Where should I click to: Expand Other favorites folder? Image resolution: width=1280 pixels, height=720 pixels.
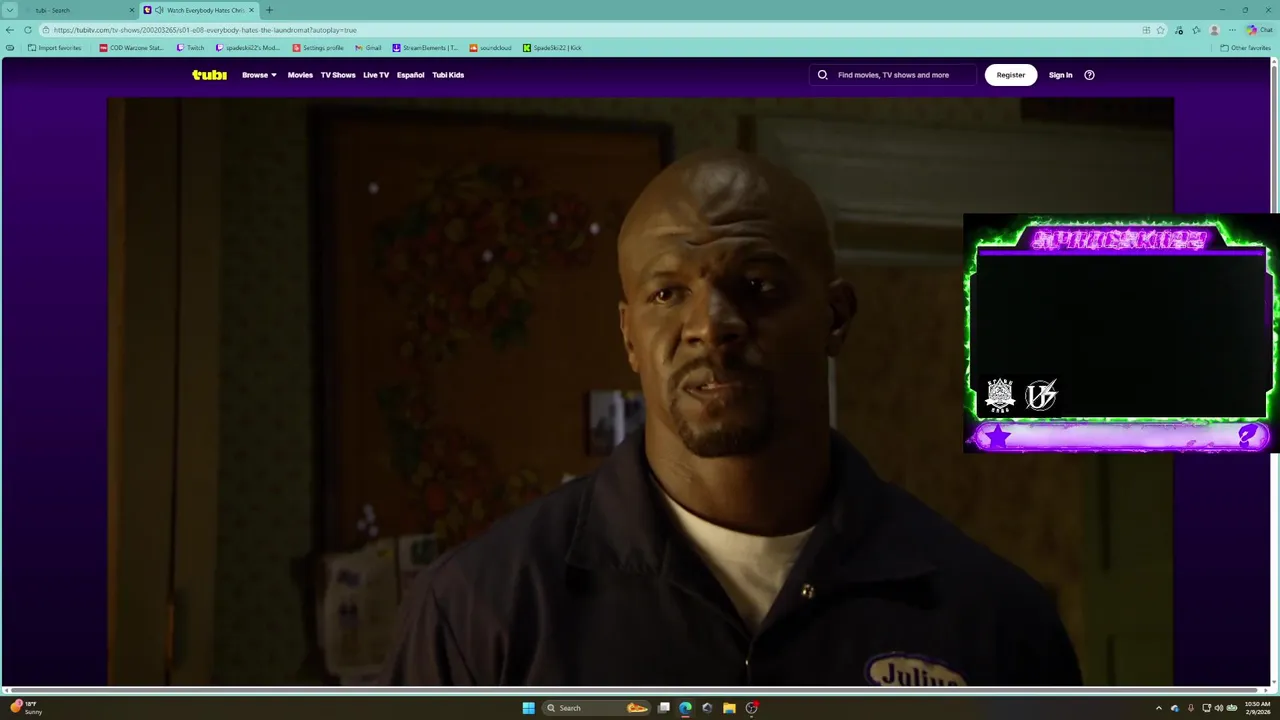pyautogui.click(x=1245, y=48)
